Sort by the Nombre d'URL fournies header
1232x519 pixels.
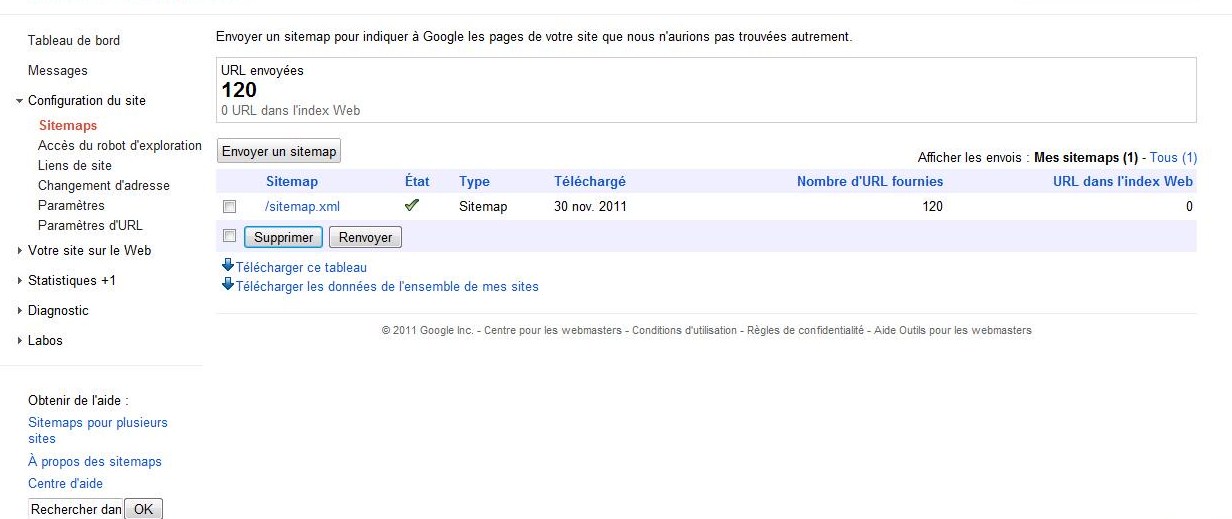coord(870,182)
